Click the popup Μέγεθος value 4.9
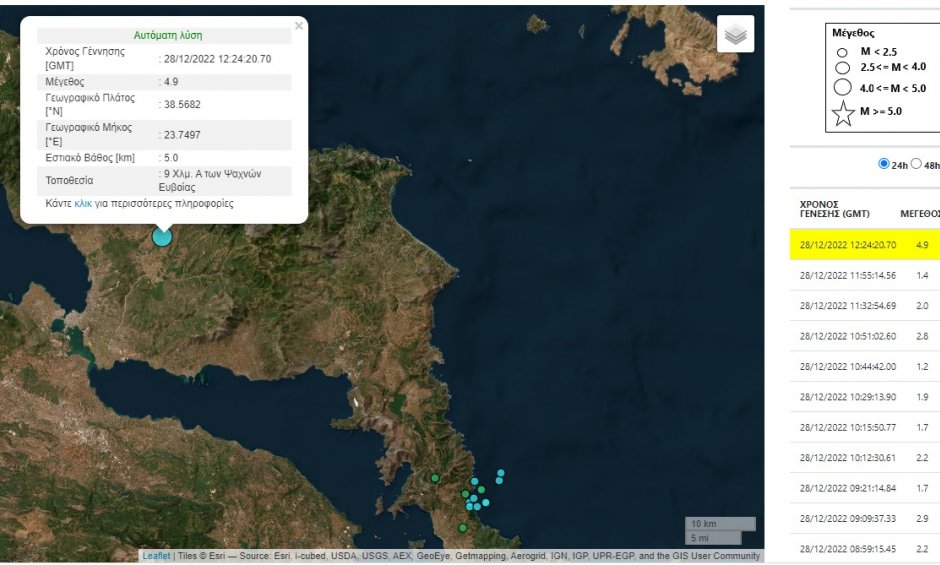The image size is (940, 565). click(x=171, y=82)
